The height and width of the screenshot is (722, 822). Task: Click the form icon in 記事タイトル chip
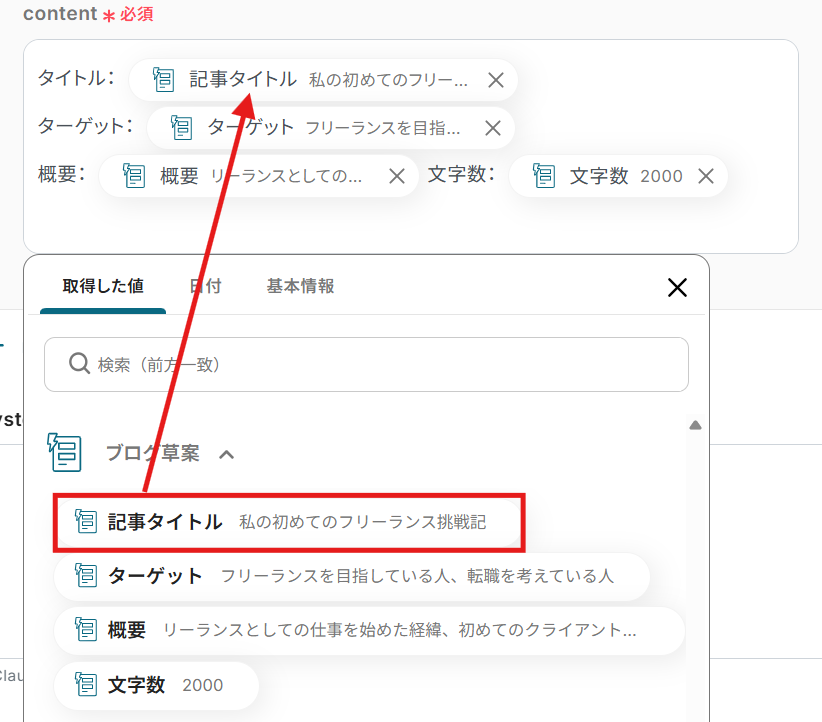(x=163, y=80)
